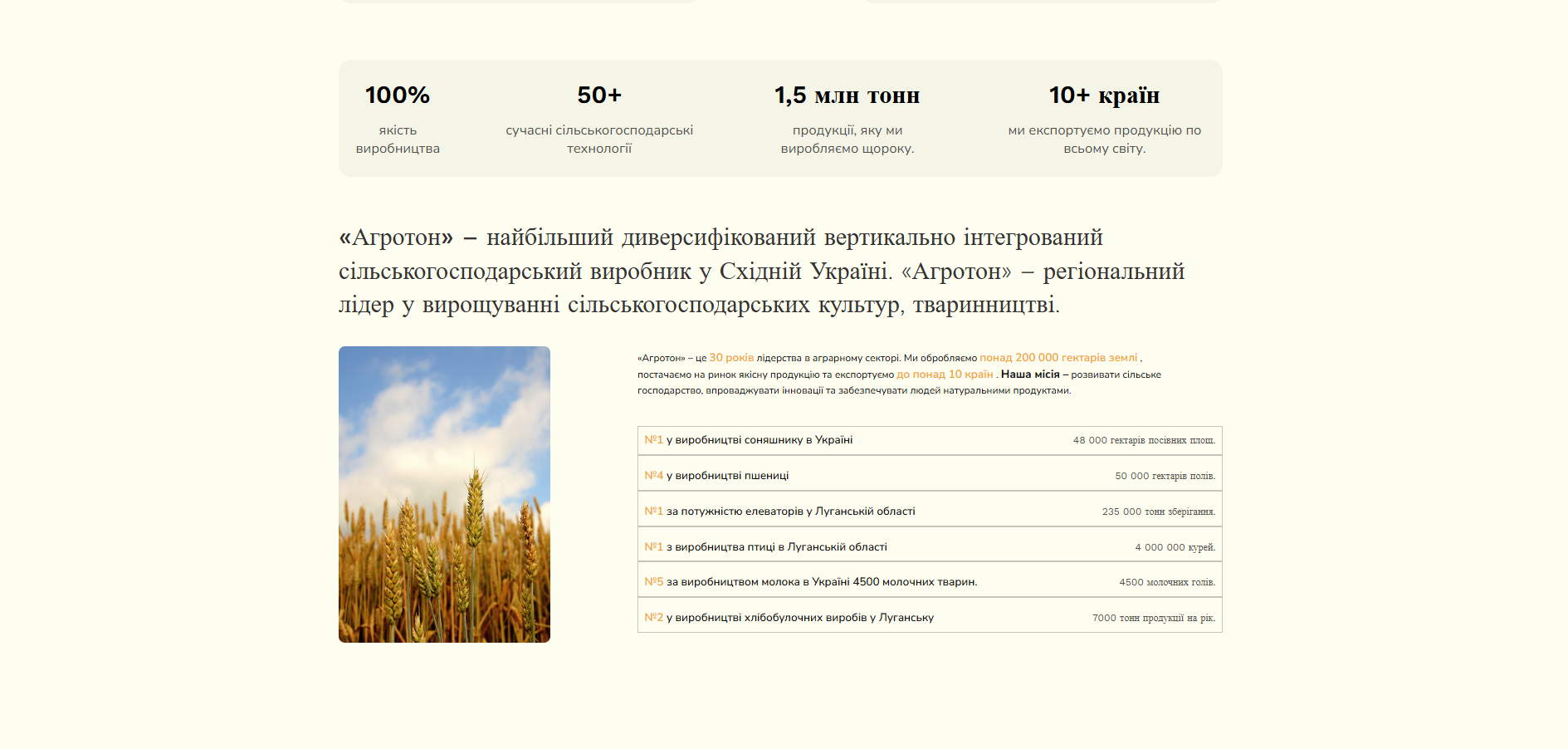Image resolution: width=1568 pixels, height=749 pixels.
Task: Click "4500 молочних голів" value
Action: pyautogui.click(x=1167, y=583)
